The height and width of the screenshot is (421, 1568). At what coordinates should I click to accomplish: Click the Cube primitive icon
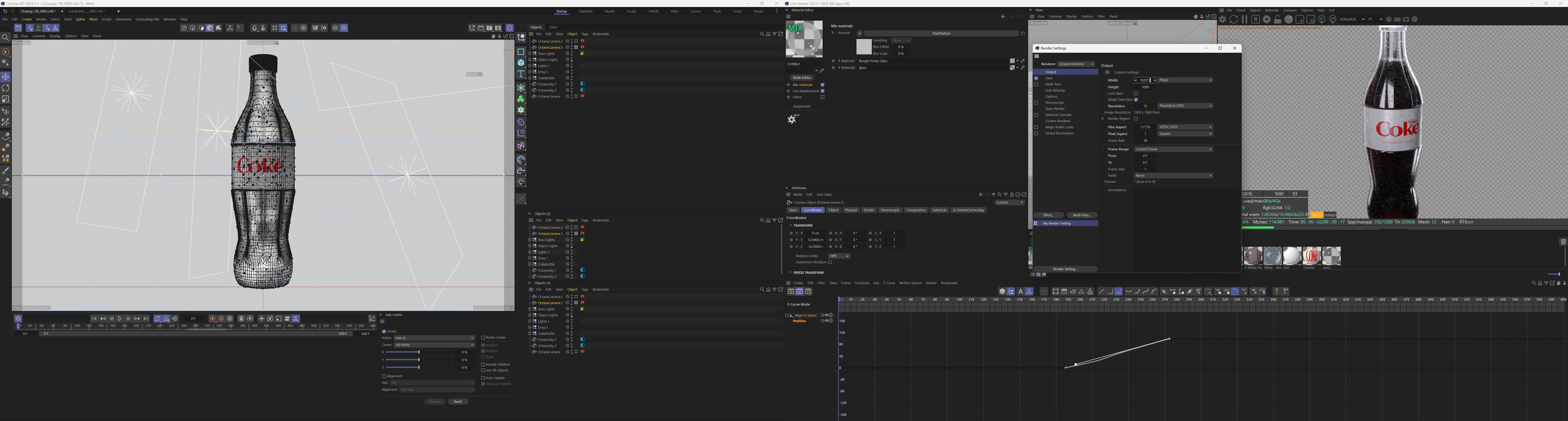521,63
